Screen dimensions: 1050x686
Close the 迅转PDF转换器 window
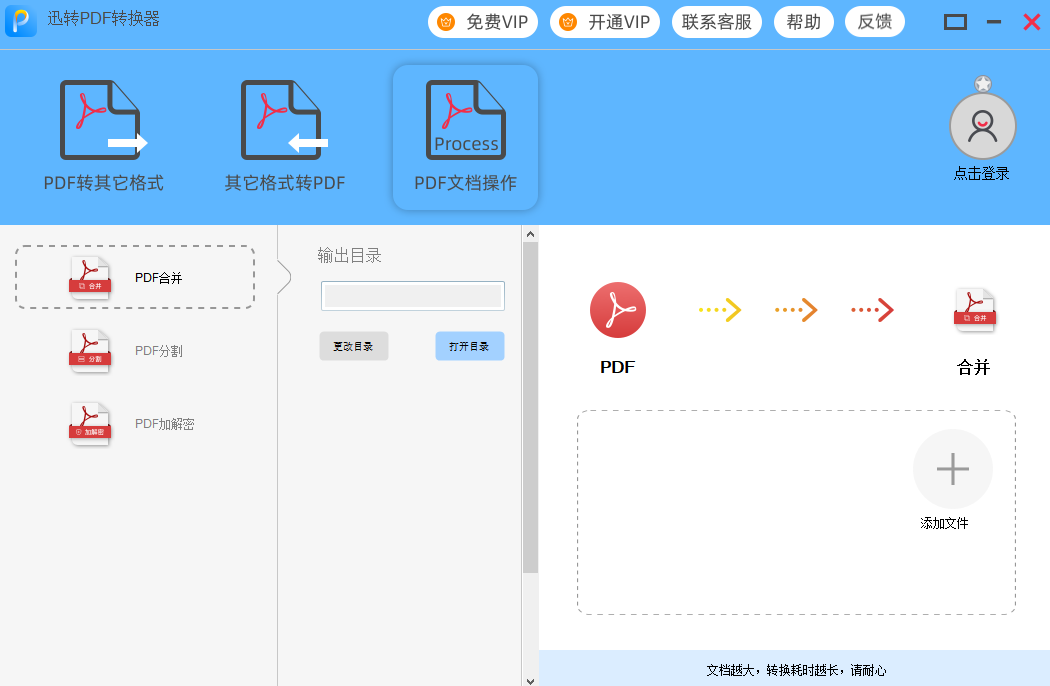click(1032, 22)
